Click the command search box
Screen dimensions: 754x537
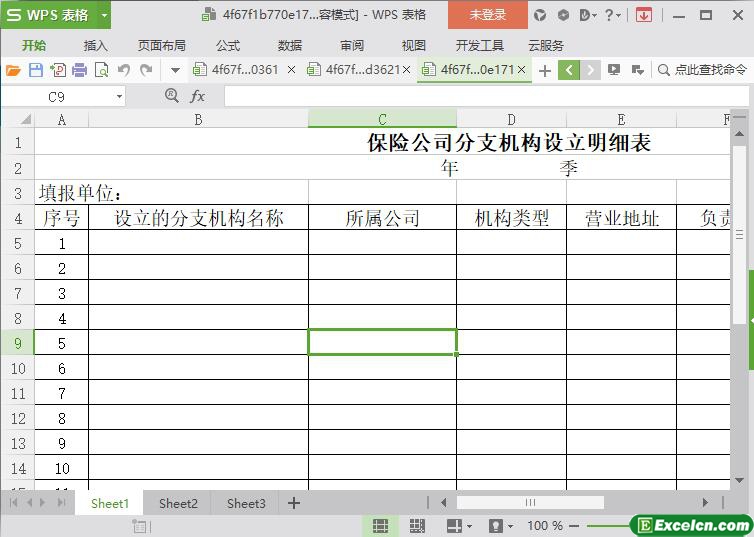pyautogui.click(x=702, y=70)
